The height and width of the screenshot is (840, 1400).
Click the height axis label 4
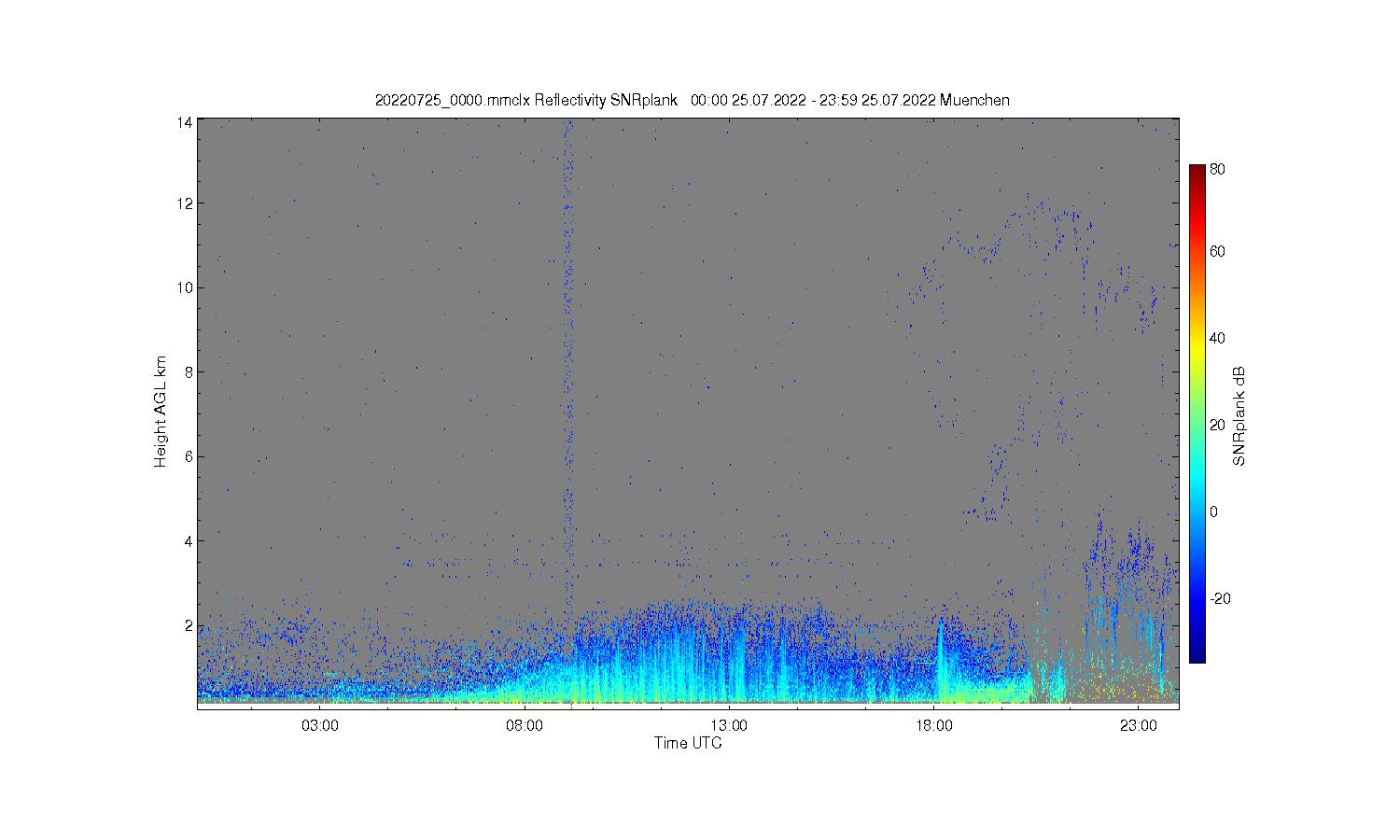pos(189,540)
